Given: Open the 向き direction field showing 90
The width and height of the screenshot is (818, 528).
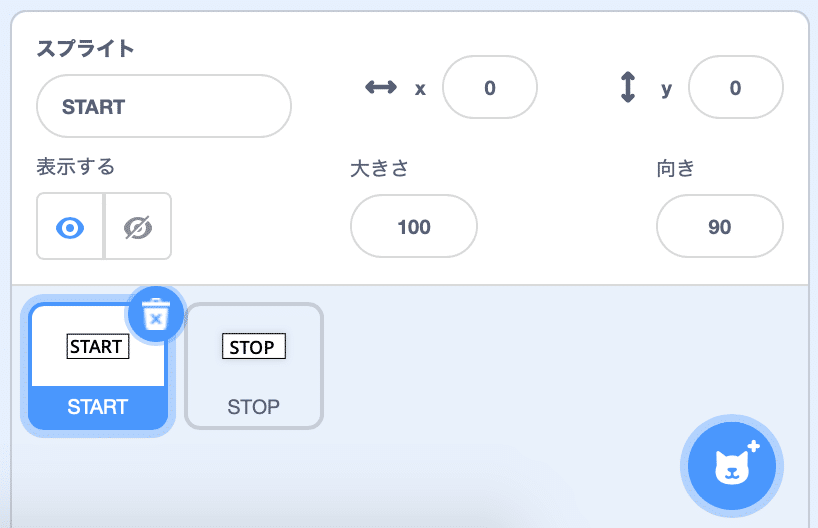Looking at the screenshot, I should tap(719, 226).
